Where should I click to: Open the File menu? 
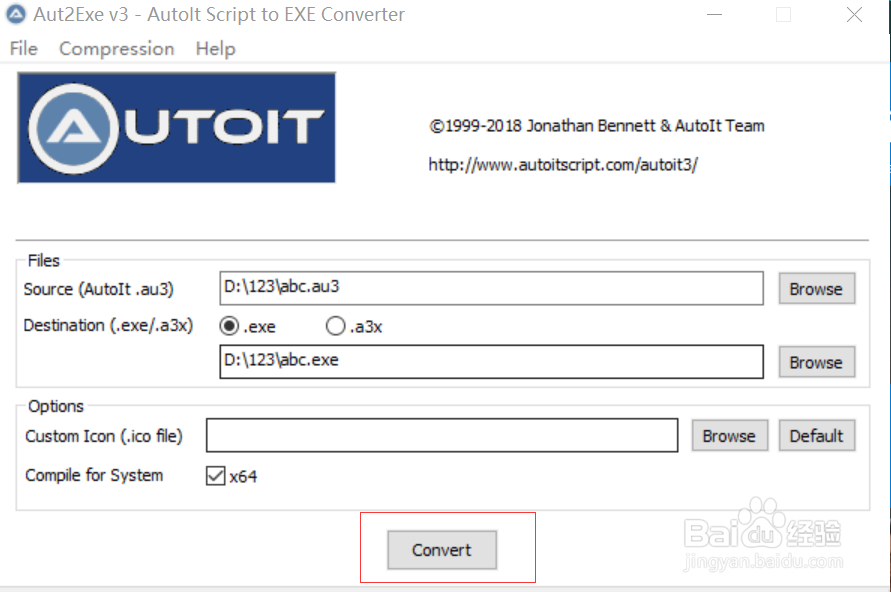pyautogui.click(x=23, y=49)
